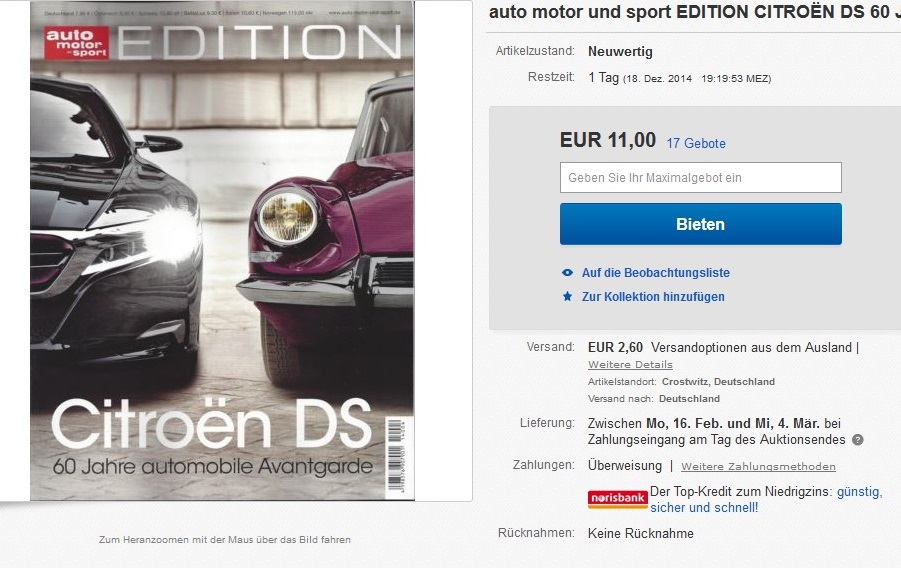Open the question mark help icon for delivery
901x568 pixels.
coord(857,440)
